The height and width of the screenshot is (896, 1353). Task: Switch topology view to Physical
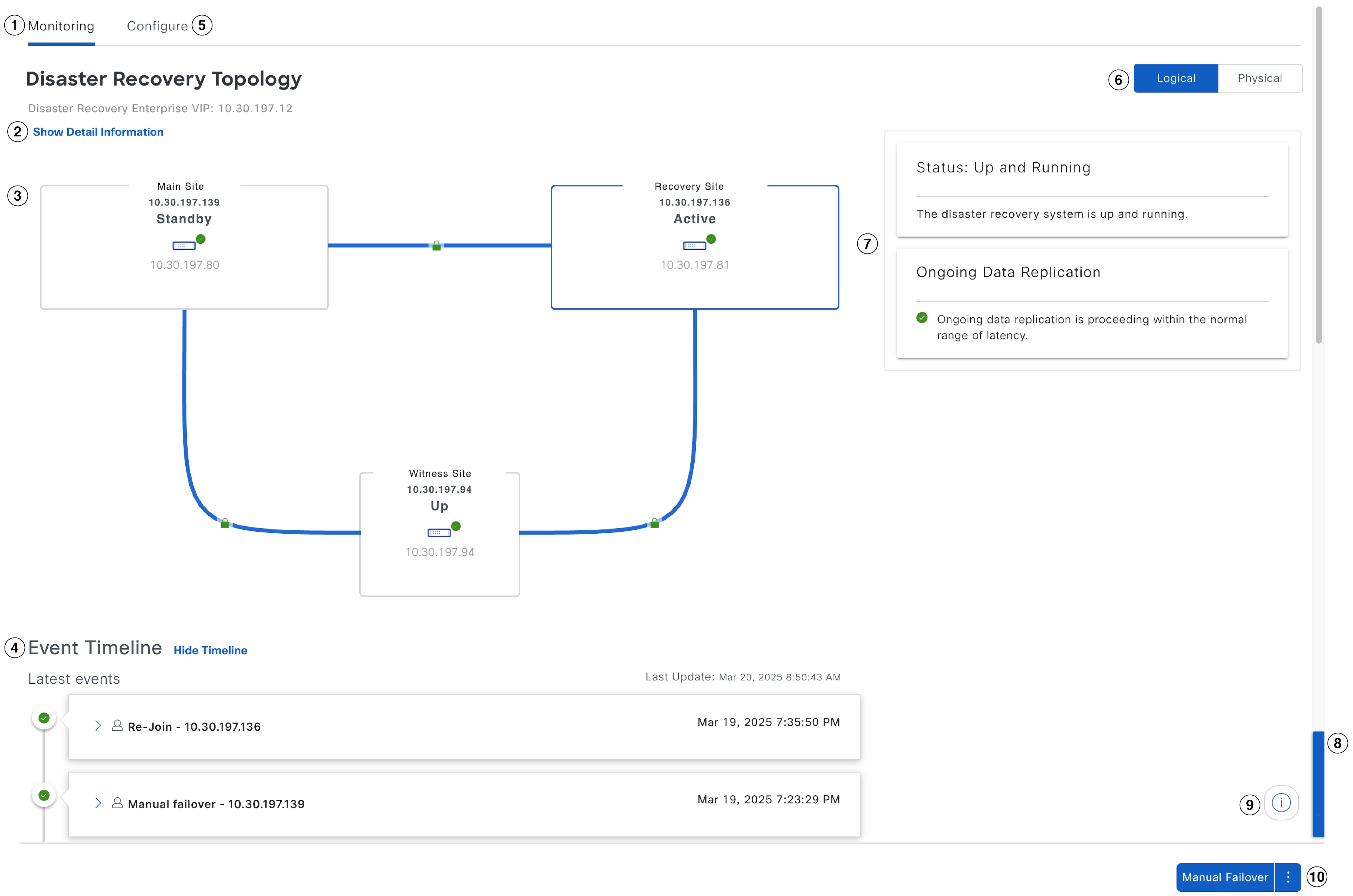tap(1259, 78)
